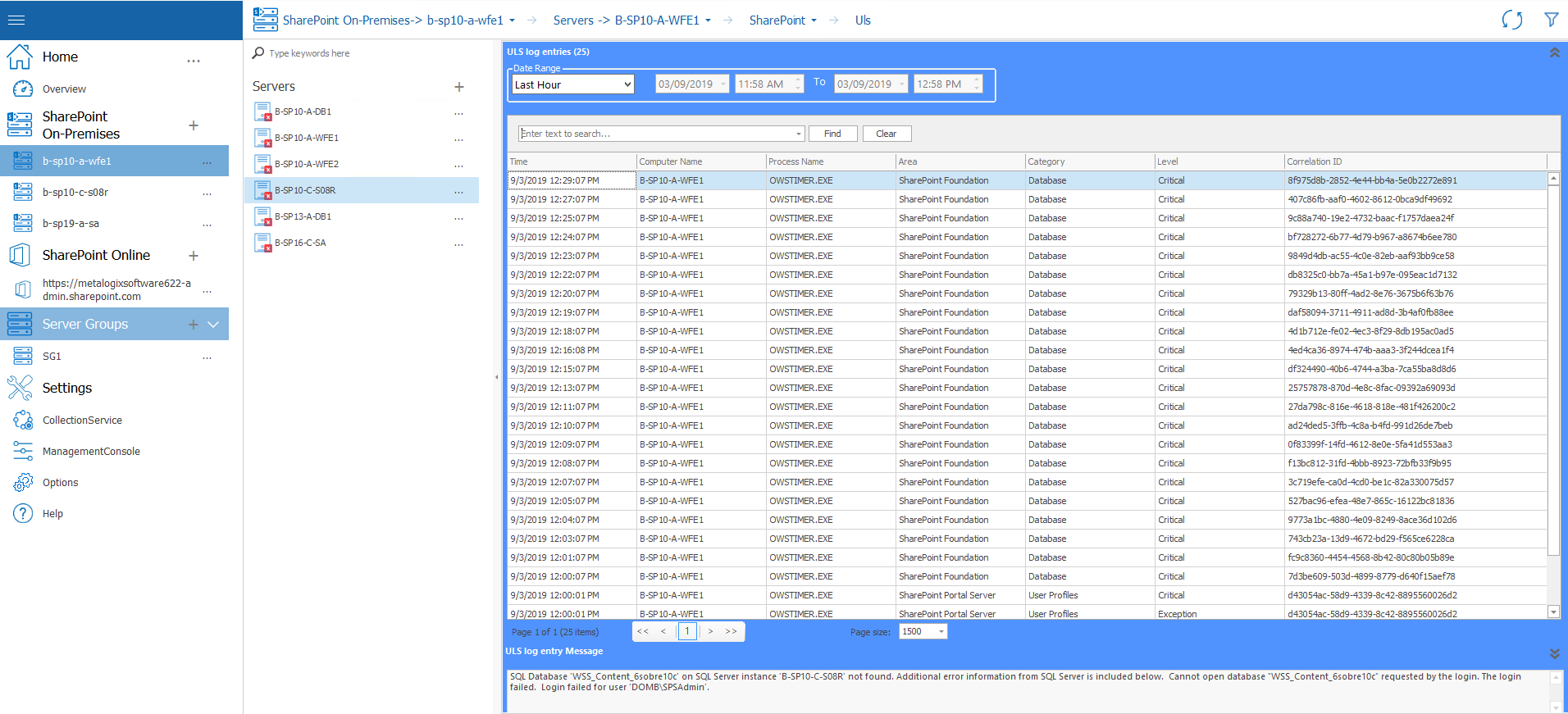1568x714 pixels.
Task: Open the Help question mark icon
Action: pyautogui.click(x=23, y=513)
